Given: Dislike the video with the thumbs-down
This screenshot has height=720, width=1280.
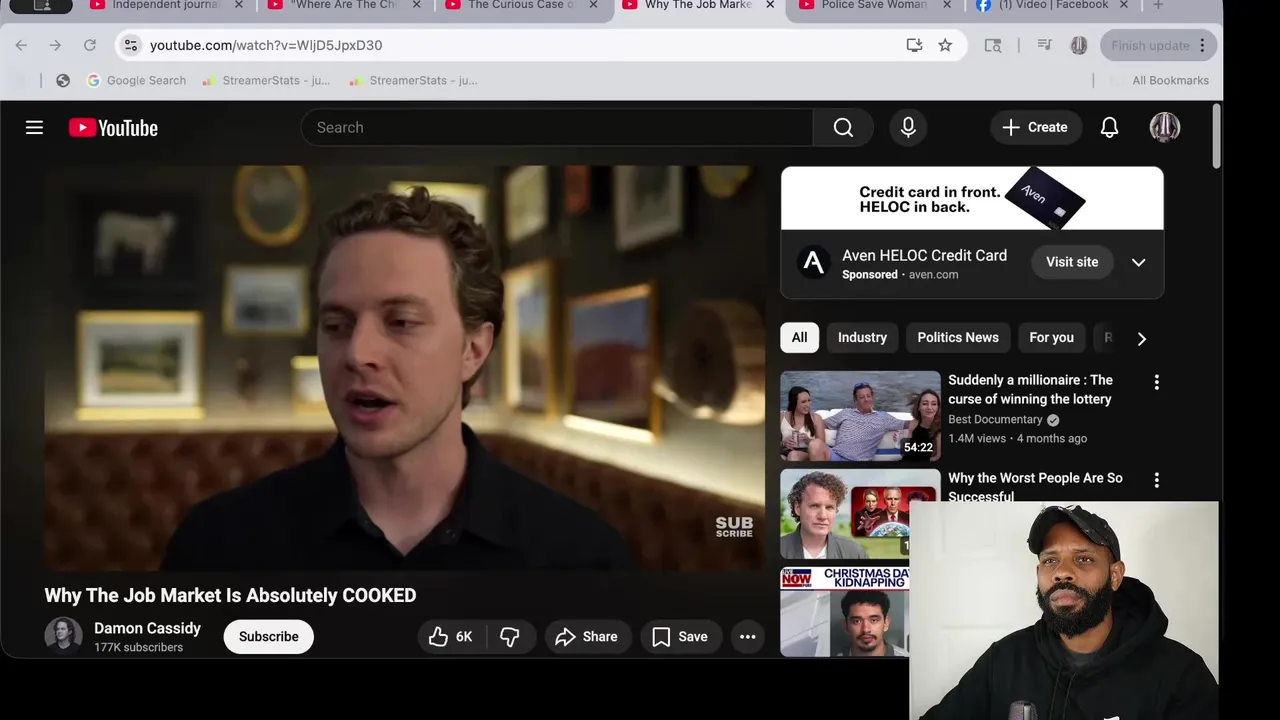Looking at the screenshot, I should click(510, 636).
